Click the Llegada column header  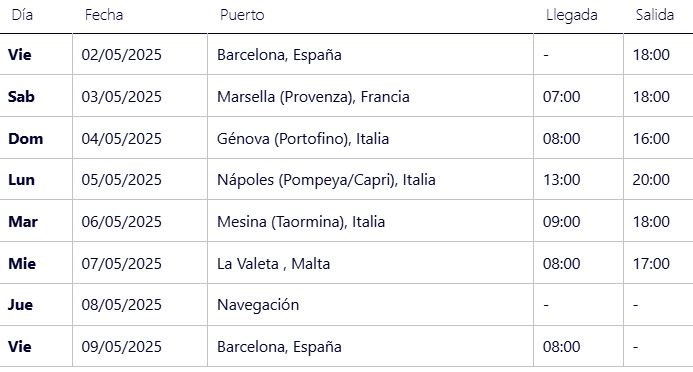[571, 15]
